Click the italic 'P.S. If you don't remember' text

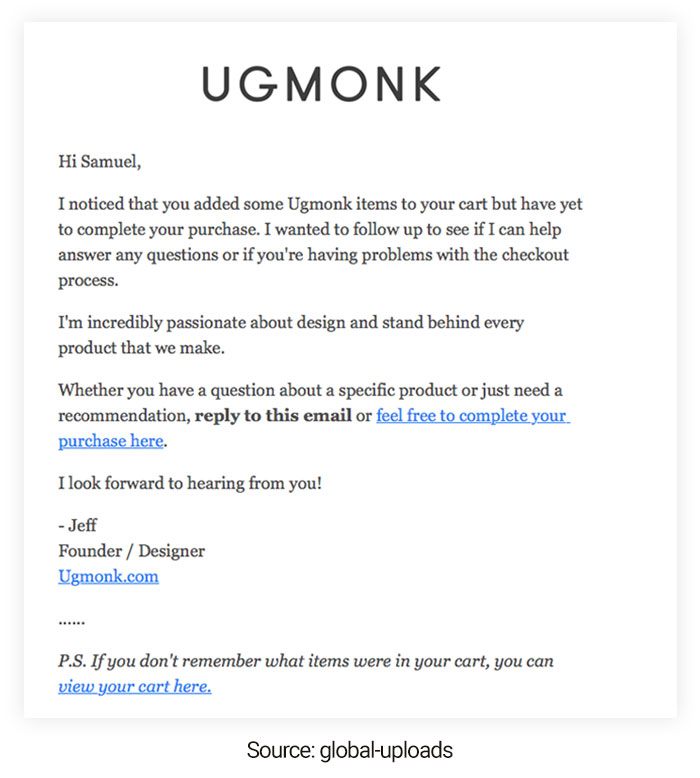coord(305,661)
